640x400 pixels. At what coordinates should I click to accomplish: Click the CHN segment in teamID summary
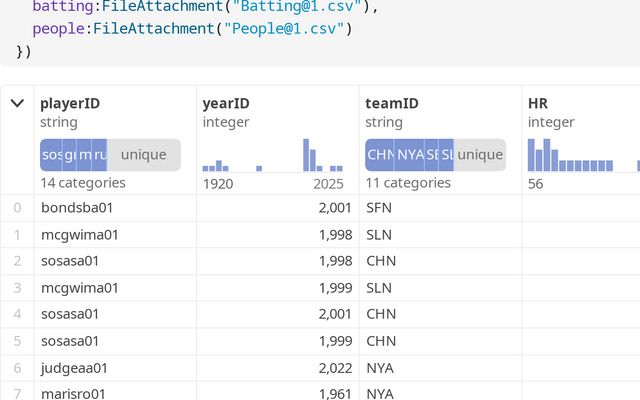380,155
